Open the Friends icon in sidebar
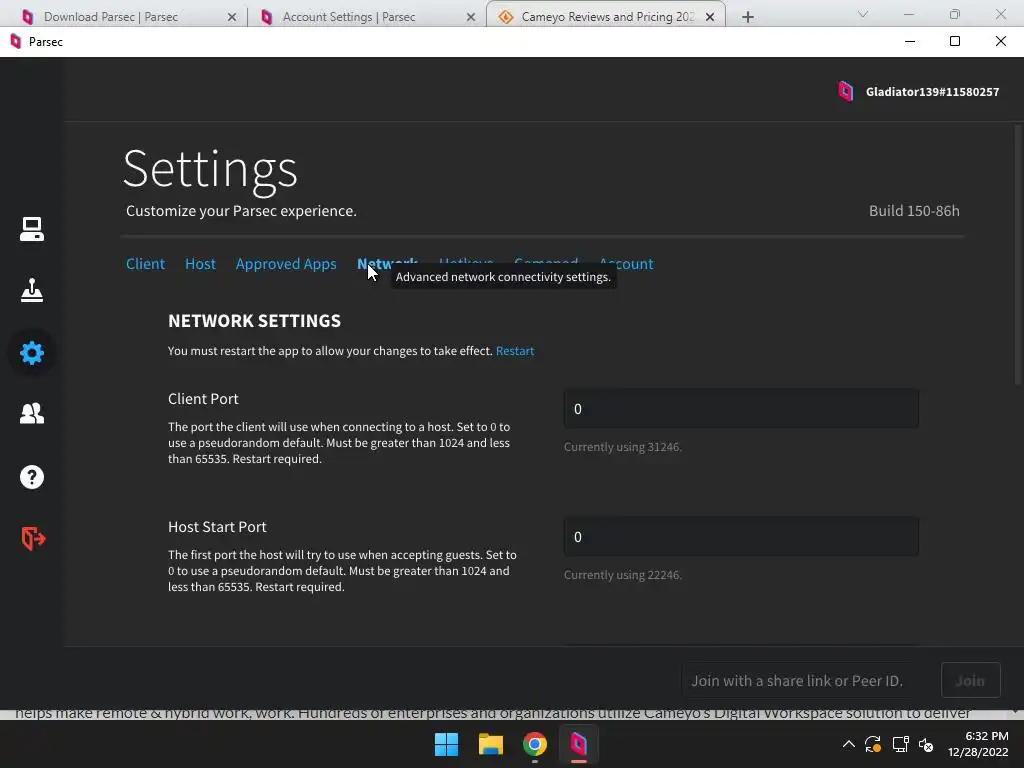This screenshot has width=1024, height=768. (x=31, y=413)
